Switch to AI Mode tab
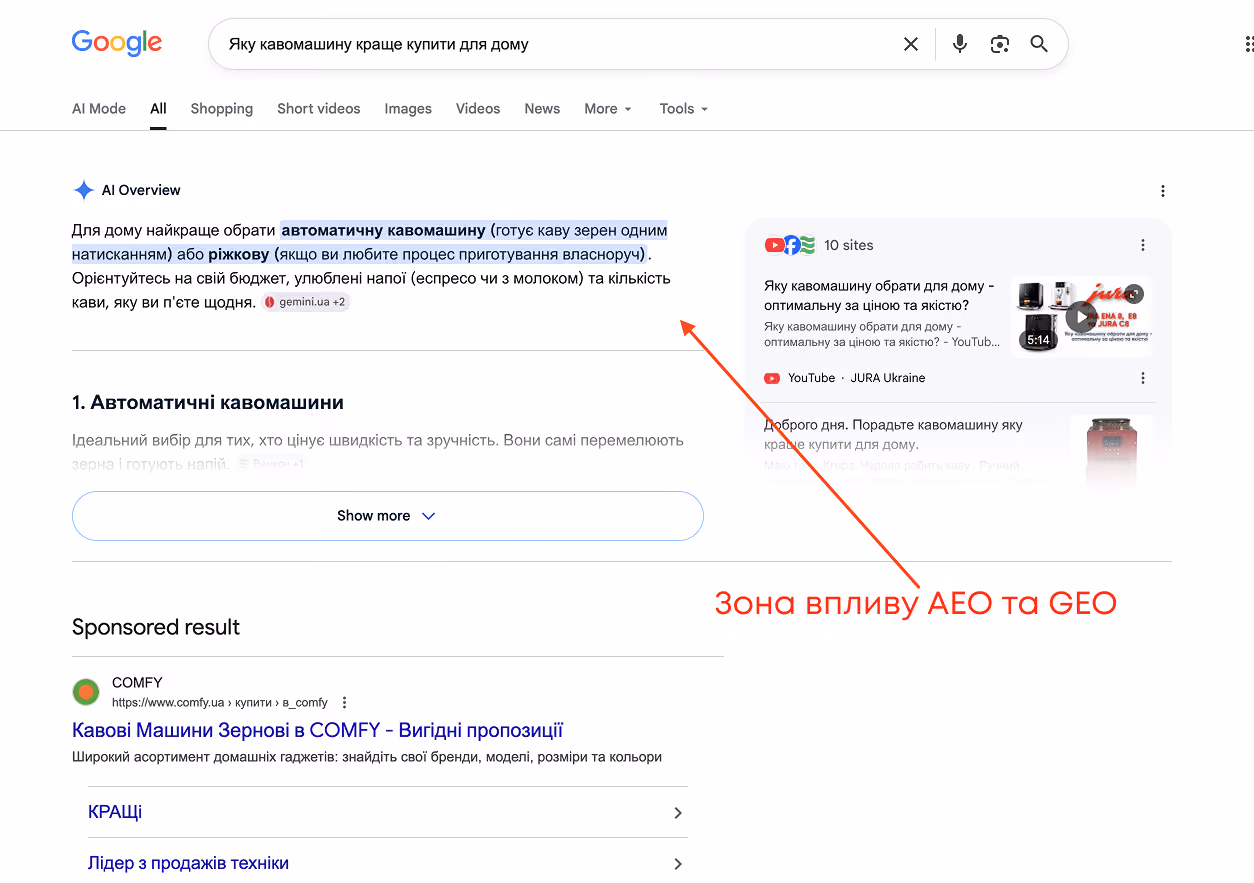1254x883 pixels. point(99,109)
